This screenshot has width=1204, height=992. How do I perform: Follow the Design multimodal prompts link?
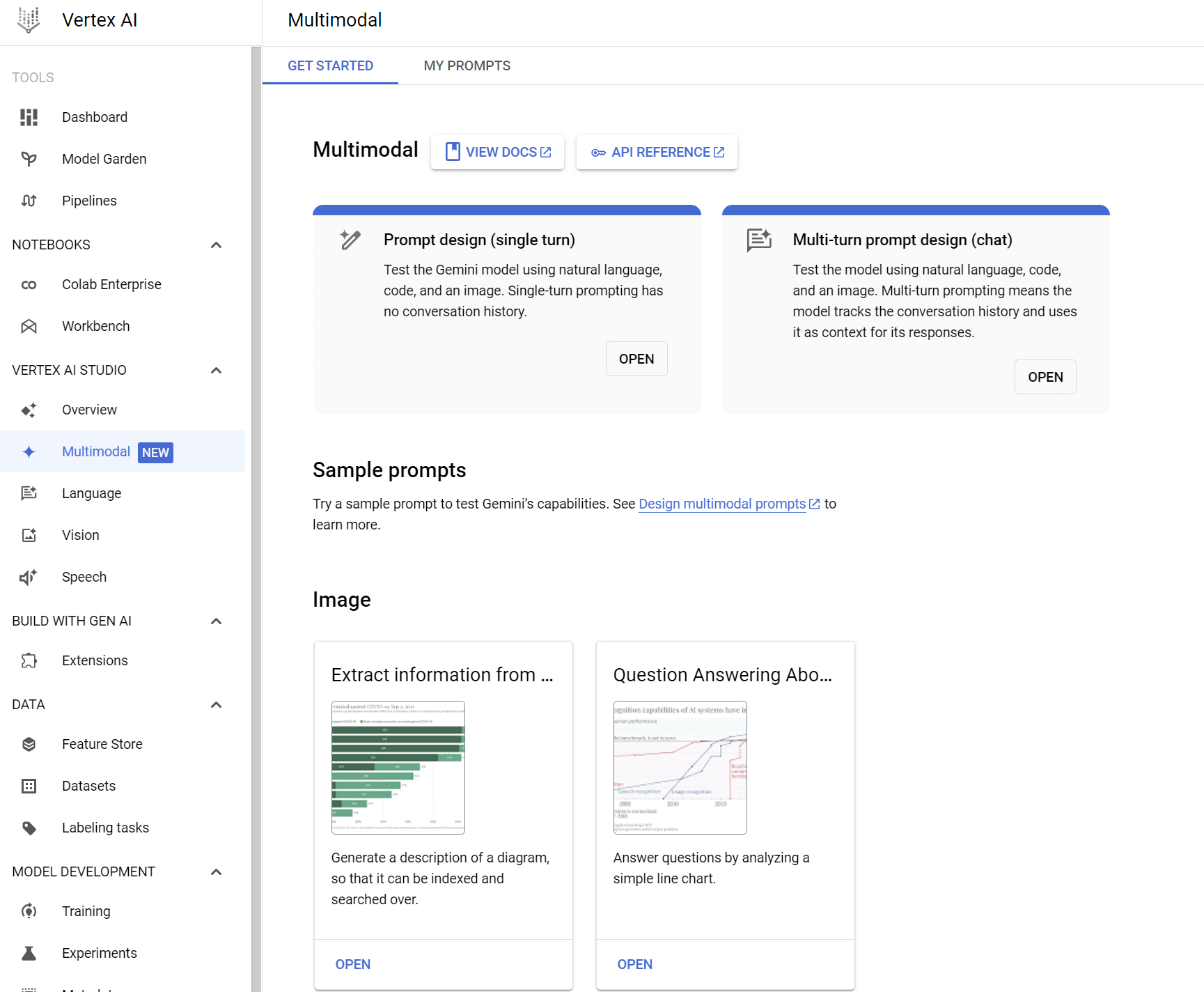coord(722,504)
